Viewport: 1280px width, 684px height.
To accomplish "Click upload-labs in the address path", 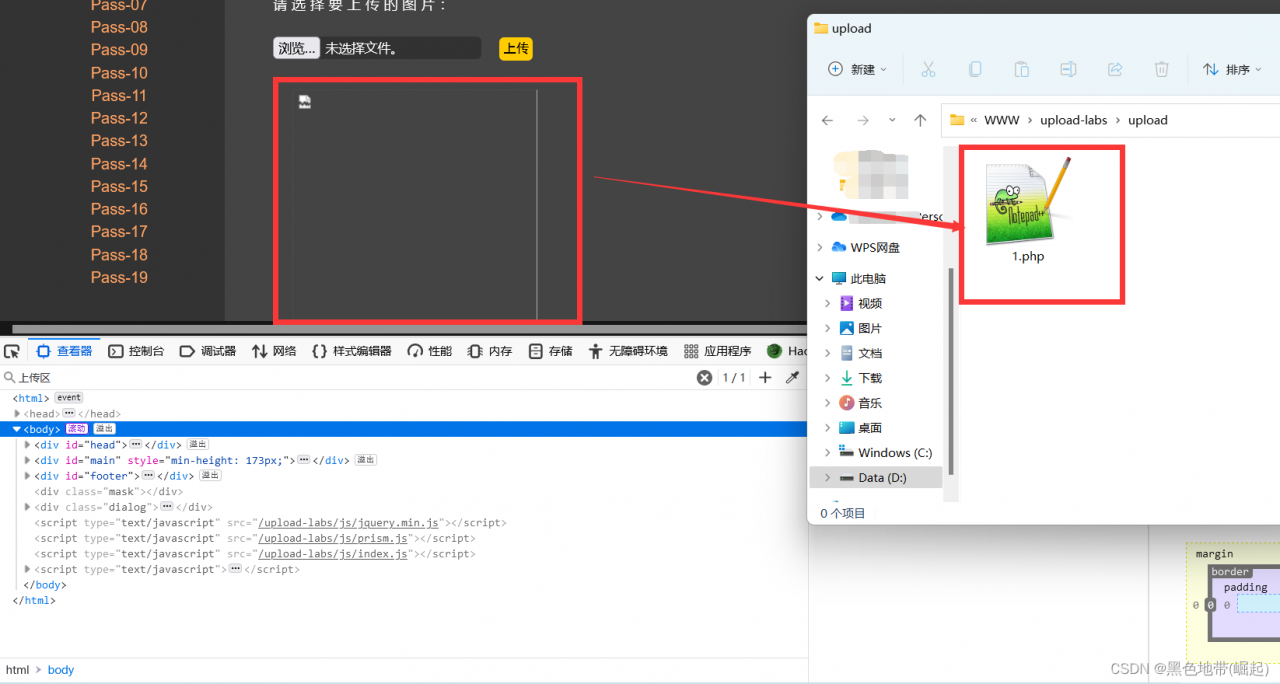I will 1074,120.
